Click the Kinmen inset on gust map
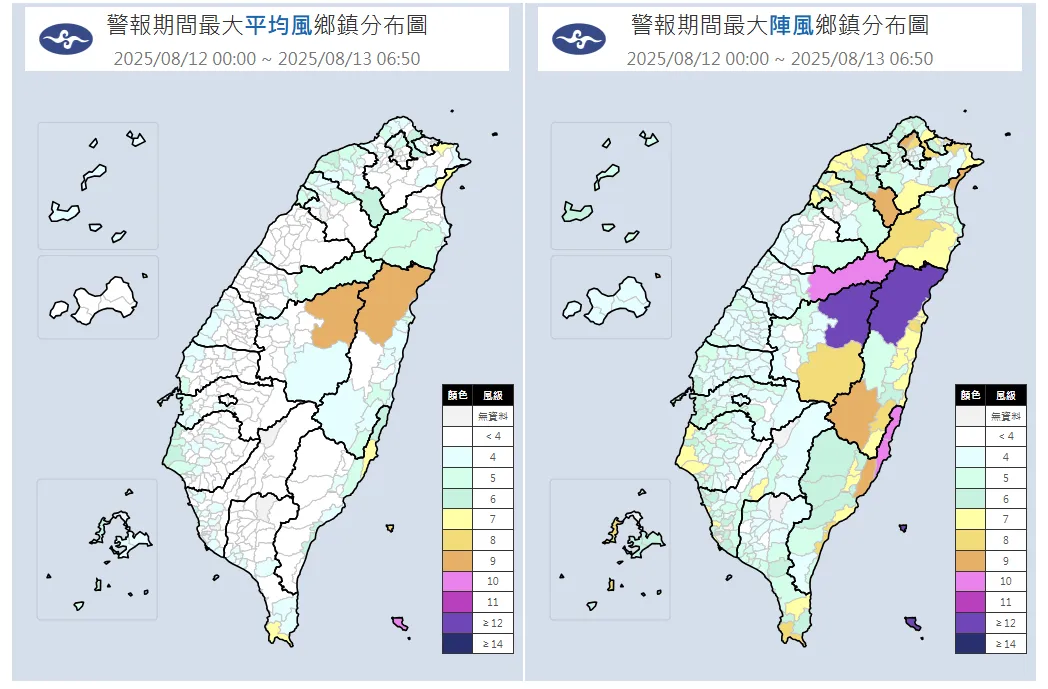 click(611, 297)
